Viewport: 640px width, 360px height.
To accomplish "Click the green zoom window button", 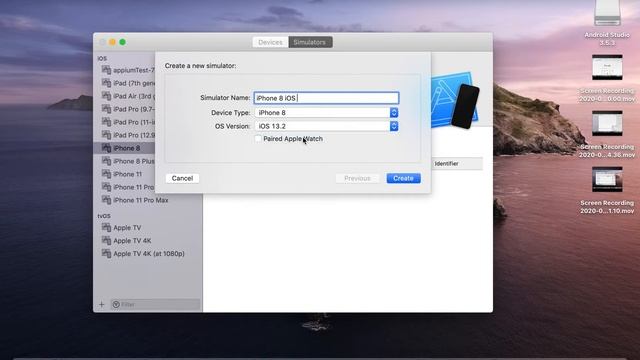I will click(x=122, y=42).
